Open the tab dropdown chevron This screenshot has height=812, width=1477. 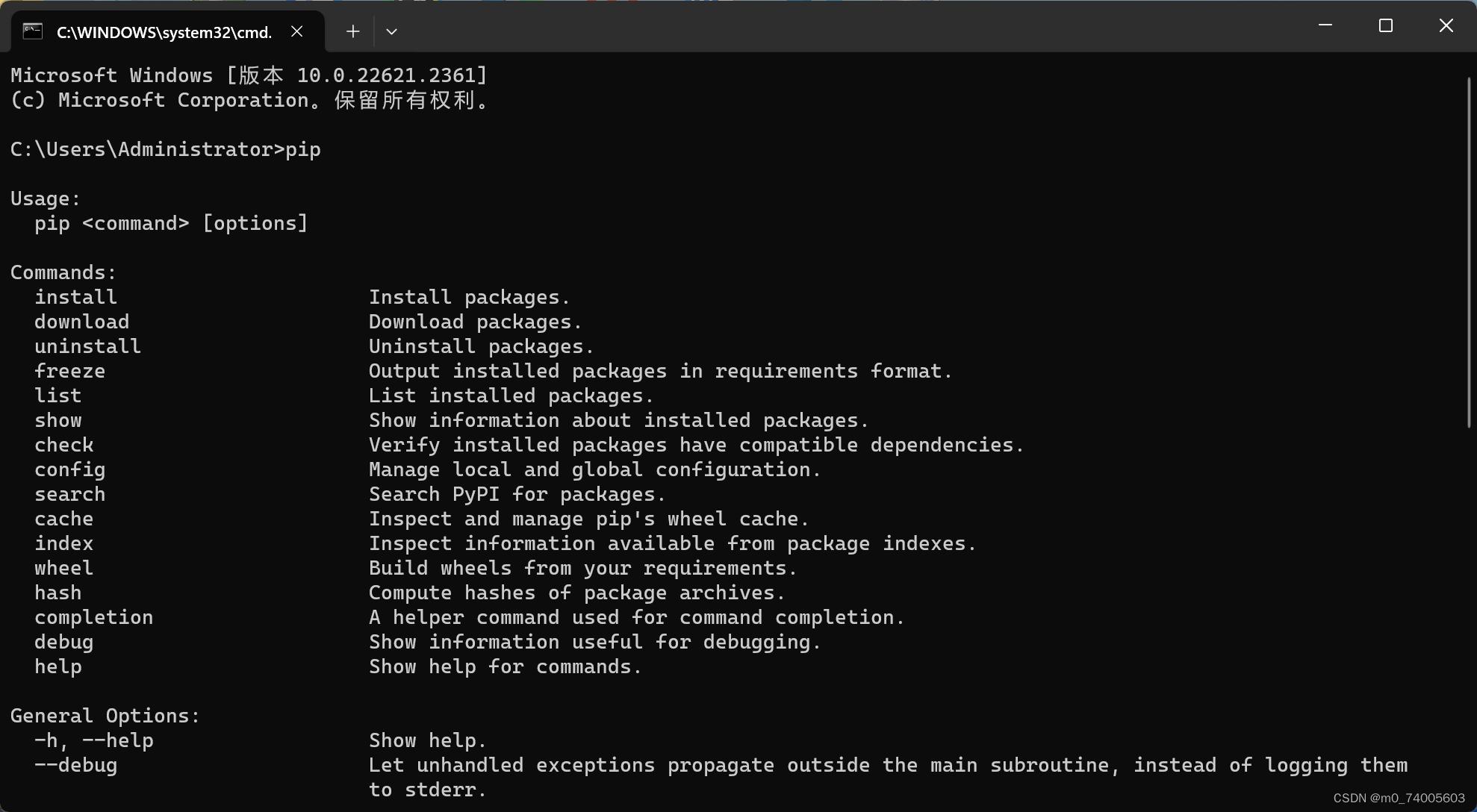[391, 31]
